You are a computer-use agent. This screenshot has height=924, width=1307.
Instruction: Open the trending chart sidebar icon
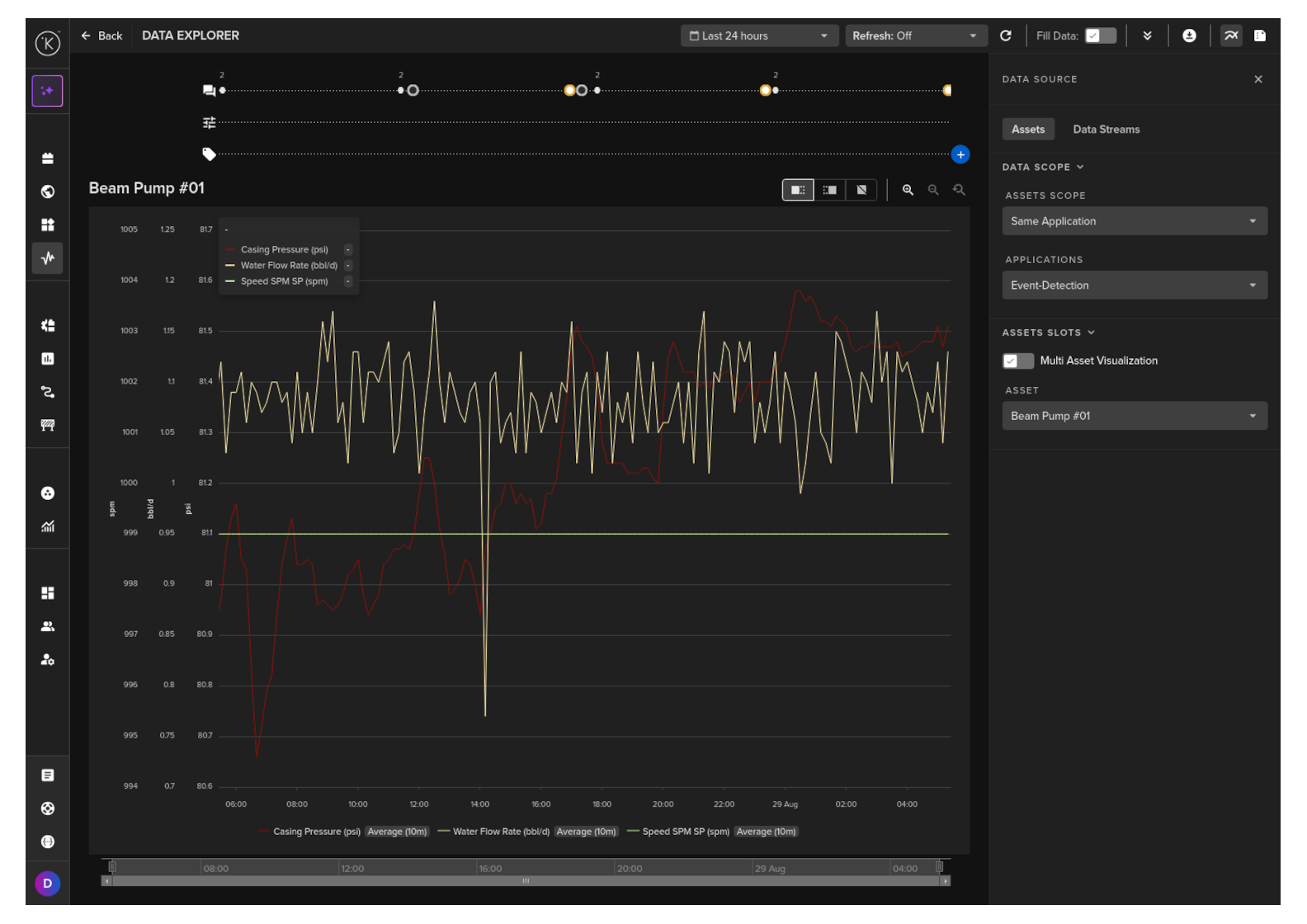48,526
